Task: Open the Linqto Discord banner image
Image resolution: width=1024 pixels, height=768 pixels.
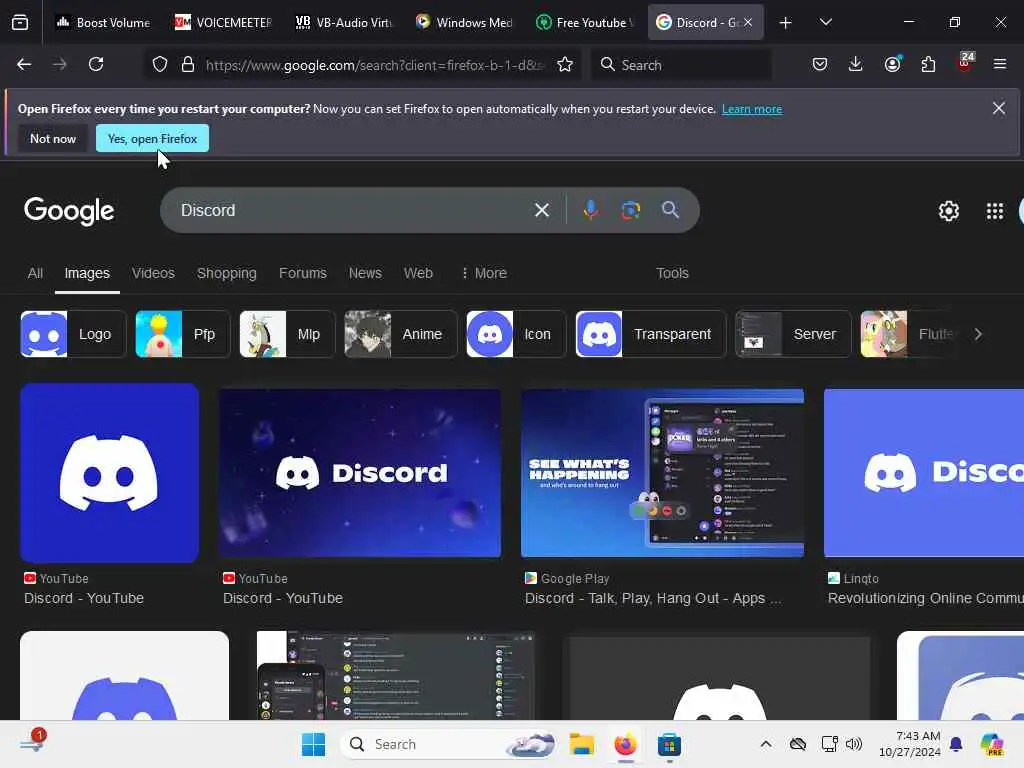Action: click(923, 473)
